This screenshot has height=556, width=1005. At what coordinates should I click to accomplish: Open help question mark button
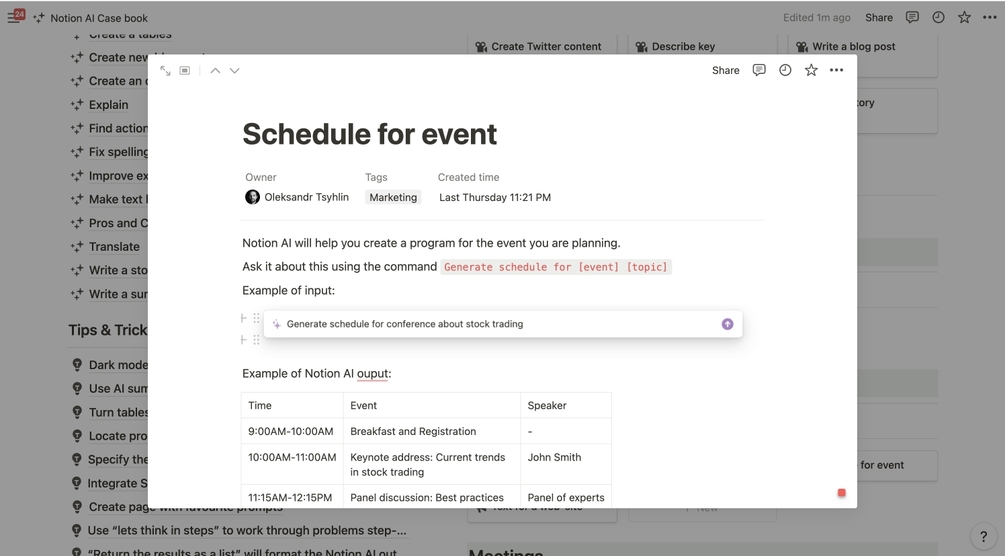(983, 537)
